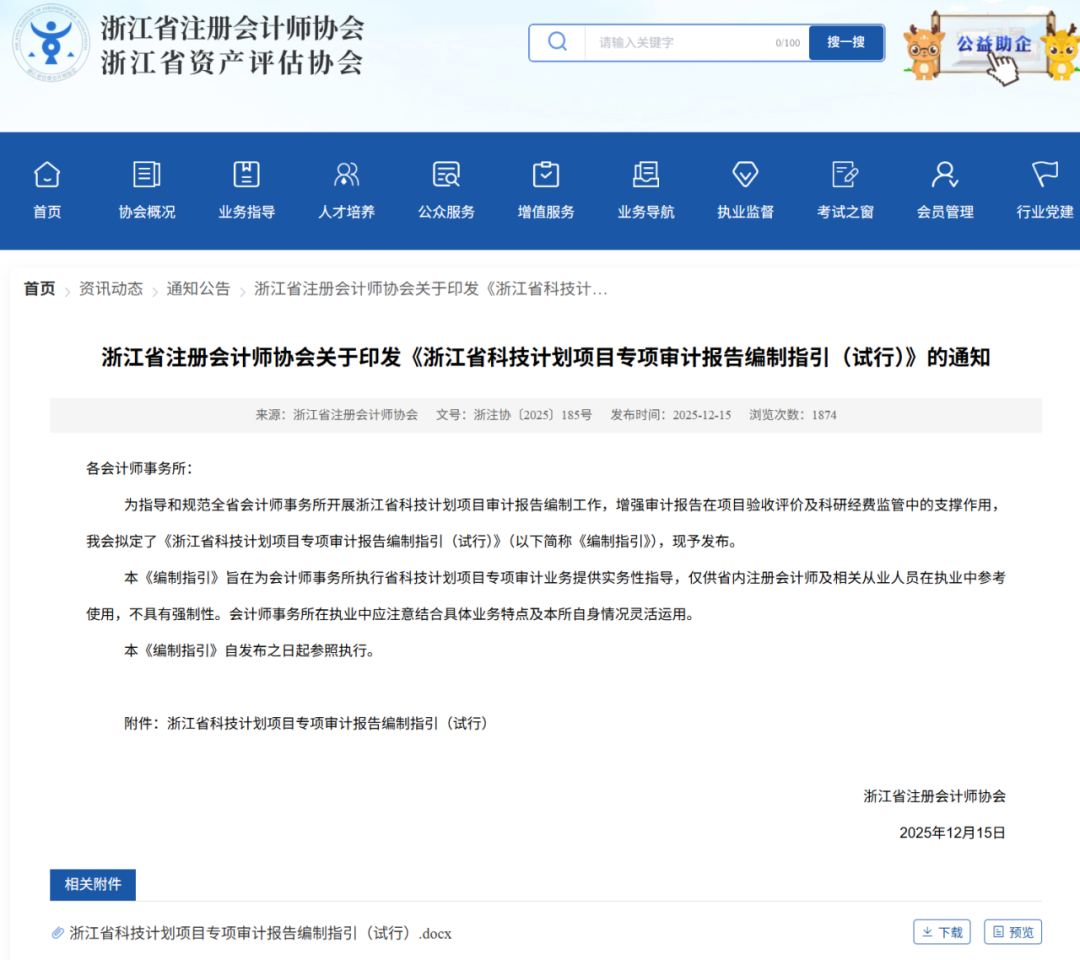
Task: Click the magnifier icon in search bar
Action: pos(558,42)
